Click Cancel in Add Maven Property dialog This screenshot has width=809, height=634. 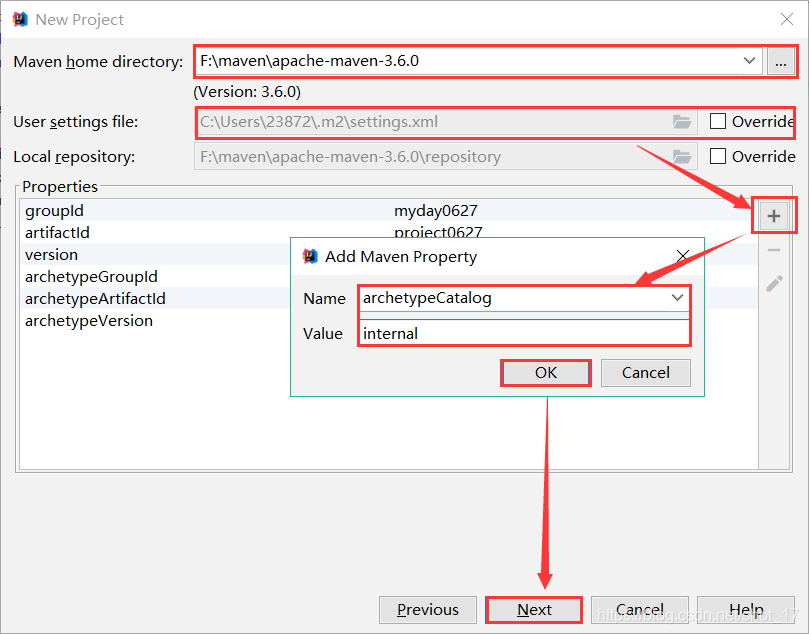coord(645,372)
